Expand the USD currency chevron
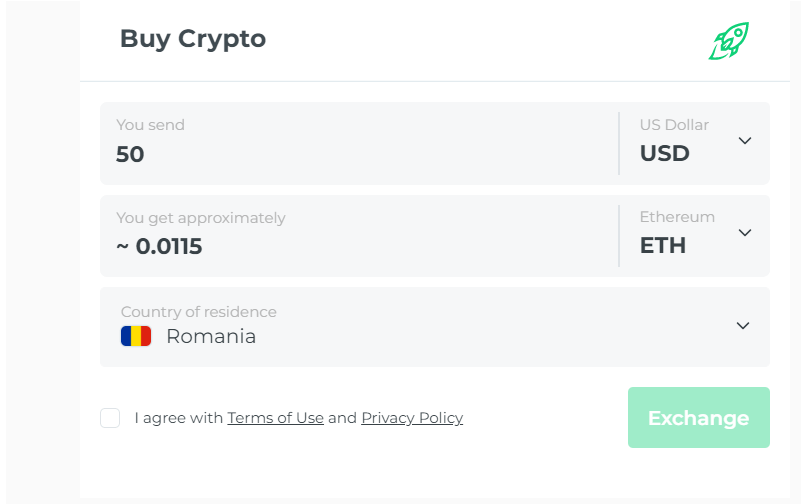This screenshot has height=504, width=801. (745, 140)
